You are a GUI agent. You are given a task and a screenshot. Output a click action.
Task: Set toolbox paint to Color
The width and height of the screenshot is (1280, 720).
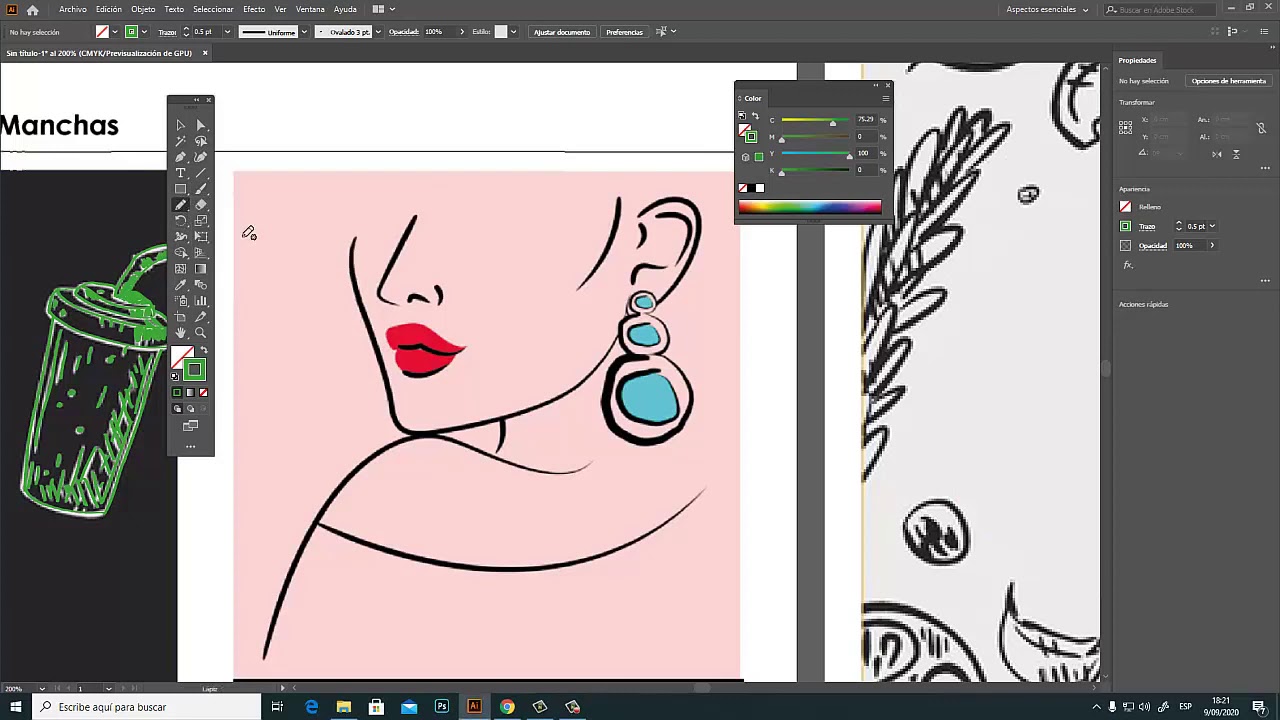pyautogui.click(x=177, y=392)
